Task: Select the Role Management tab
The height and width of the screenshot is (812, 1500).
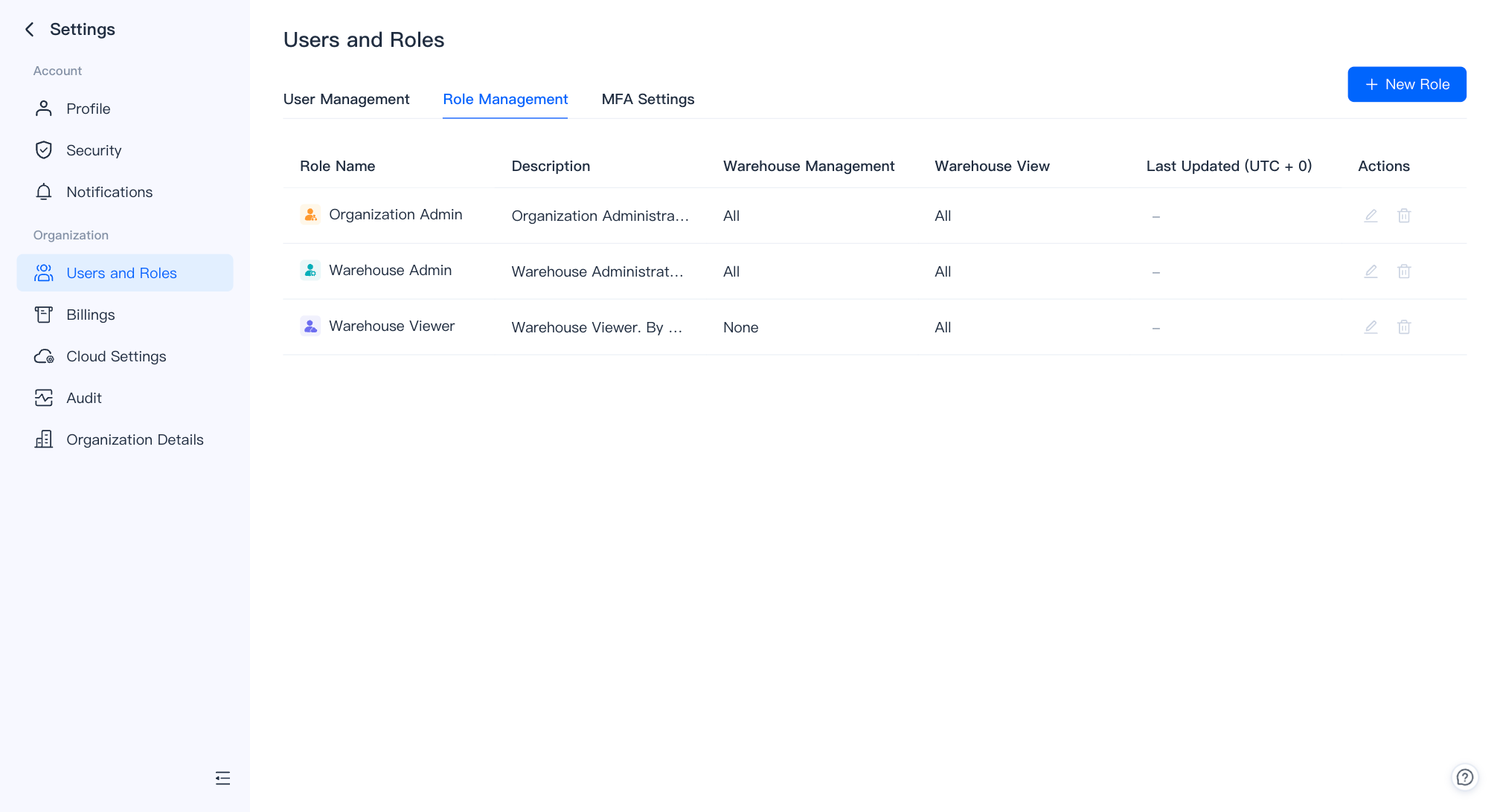Action: [505, 99]
